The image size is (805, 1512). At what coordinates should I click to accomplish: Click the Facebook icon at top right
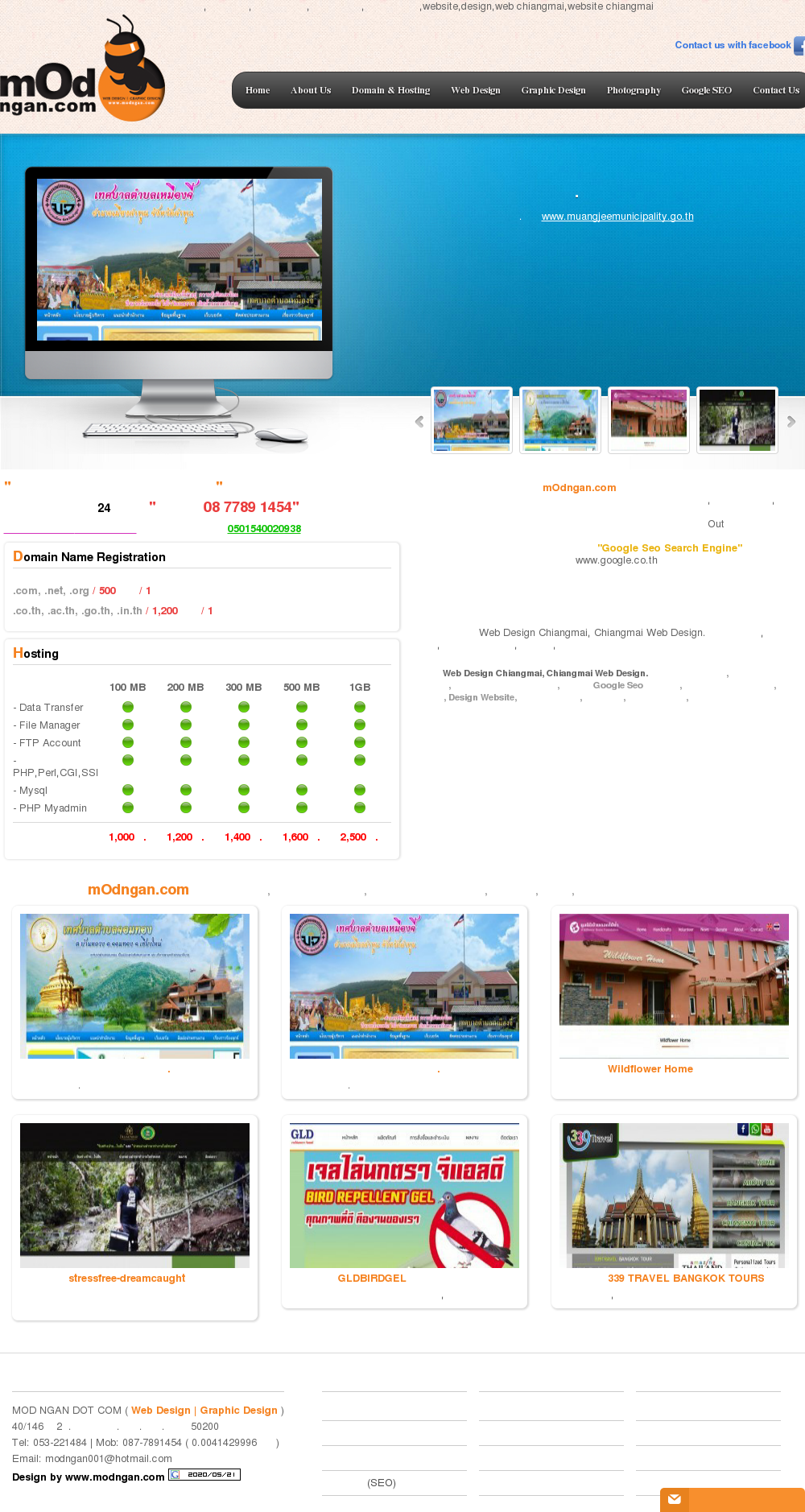click(799, 45)
